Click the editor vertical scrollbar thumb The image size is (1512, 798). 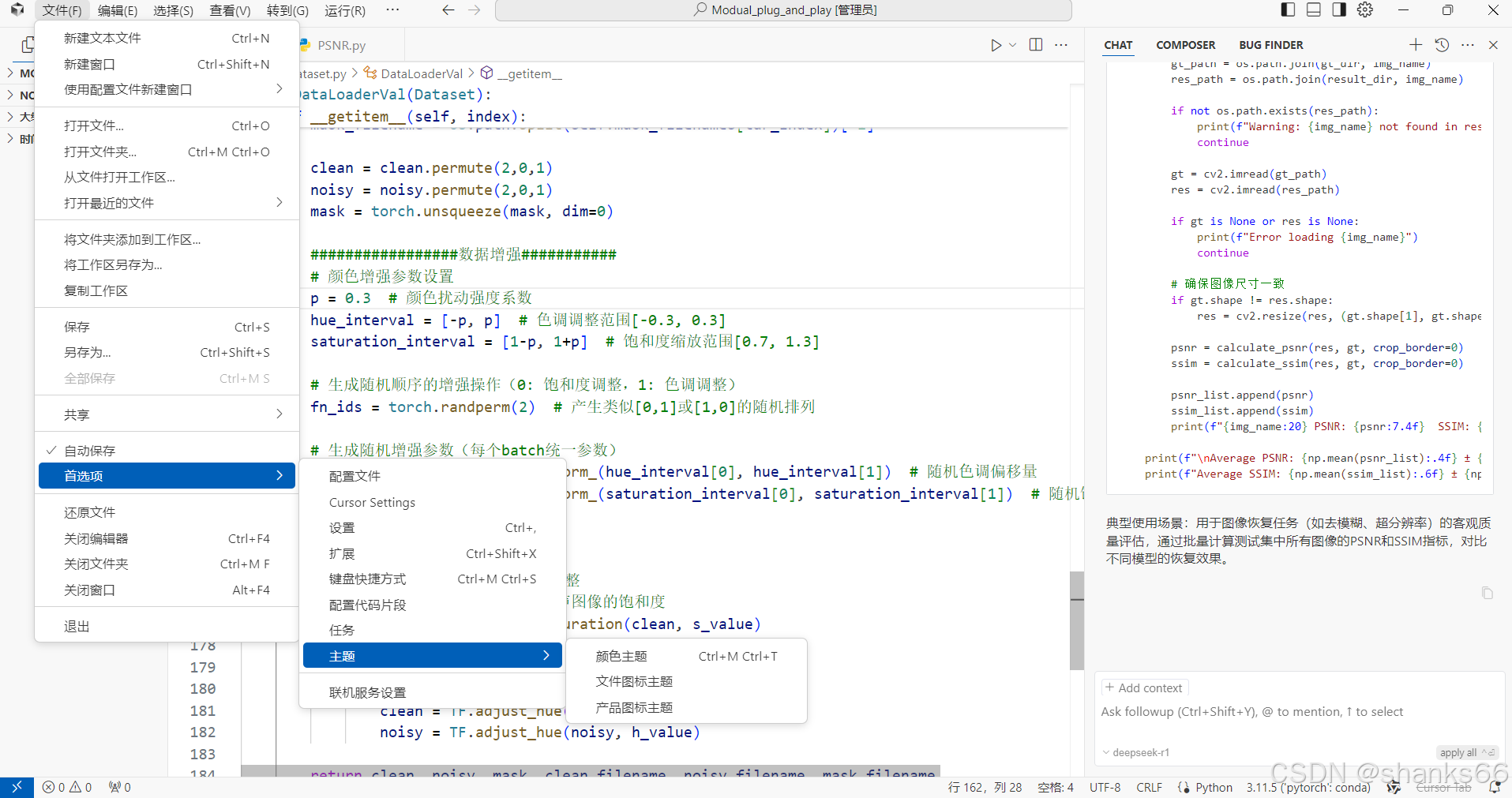(1077, 620)
